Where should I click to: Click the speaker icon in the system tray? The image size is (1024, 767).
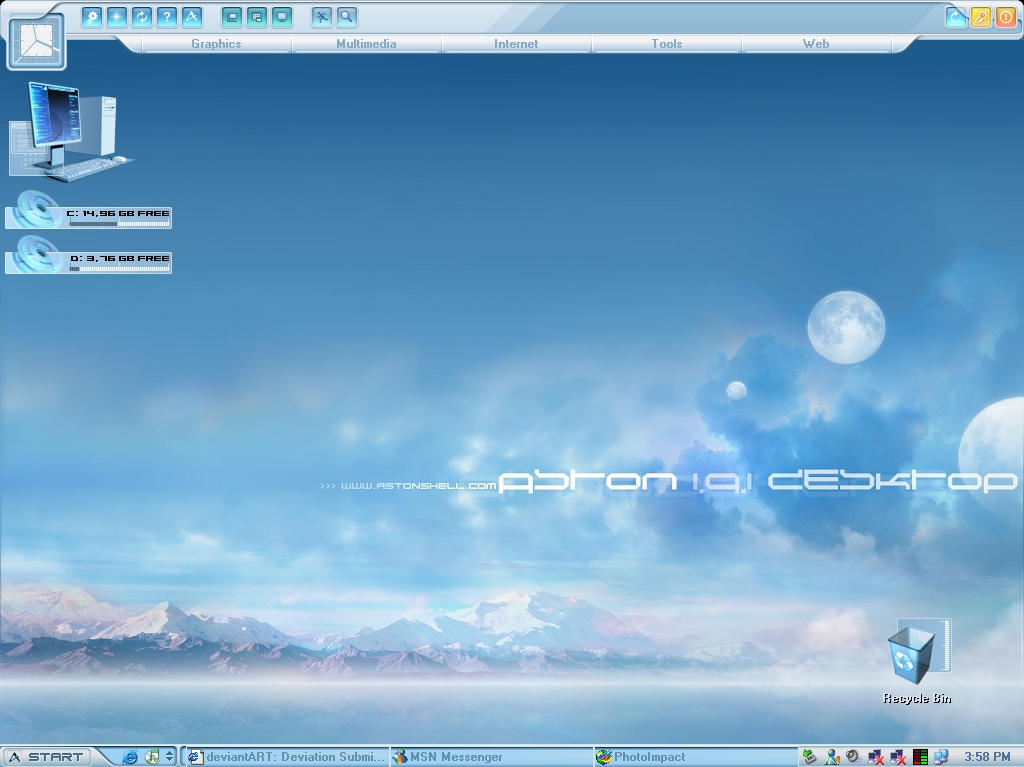(x=853, y=756)
